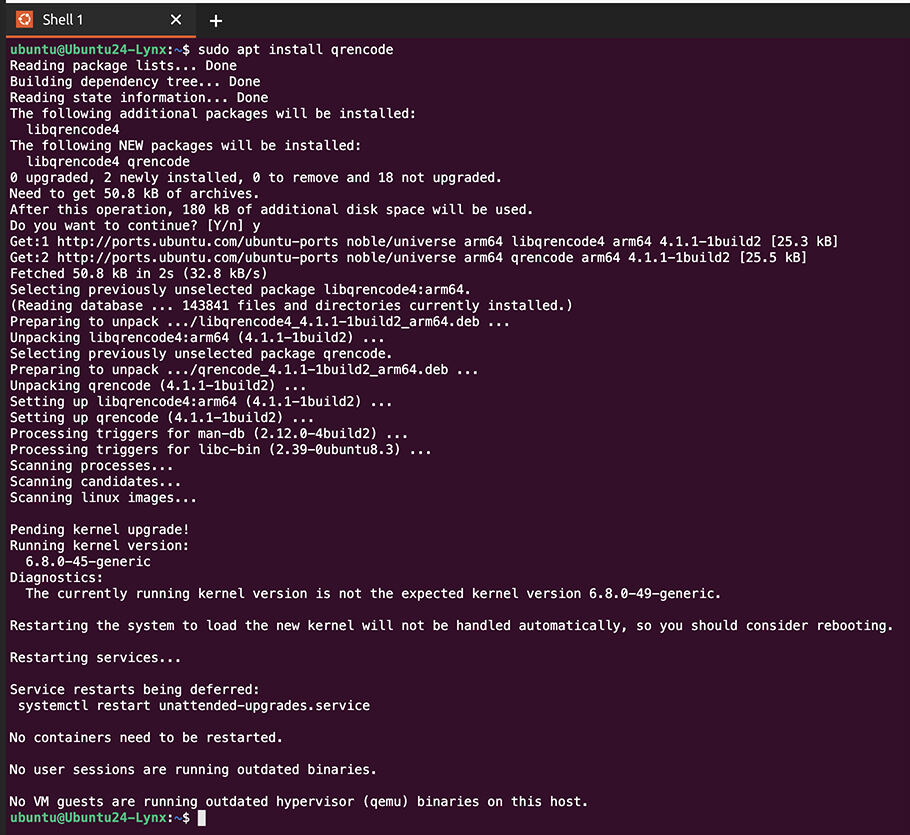This screenshot has width=910, height=835.
Task: Click the running kernel version 6.8.0-45-generic
Action: pyautogui.click(x=88, y=562)
